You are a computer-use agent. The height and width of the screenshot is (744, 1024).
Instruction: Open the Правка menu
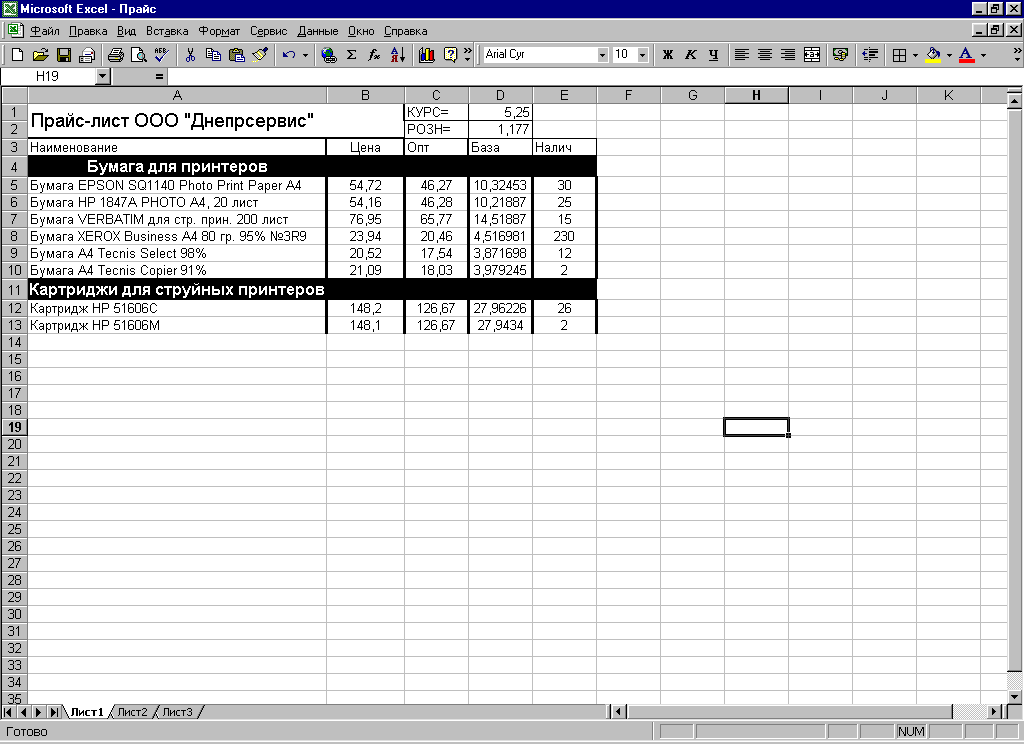88,31
